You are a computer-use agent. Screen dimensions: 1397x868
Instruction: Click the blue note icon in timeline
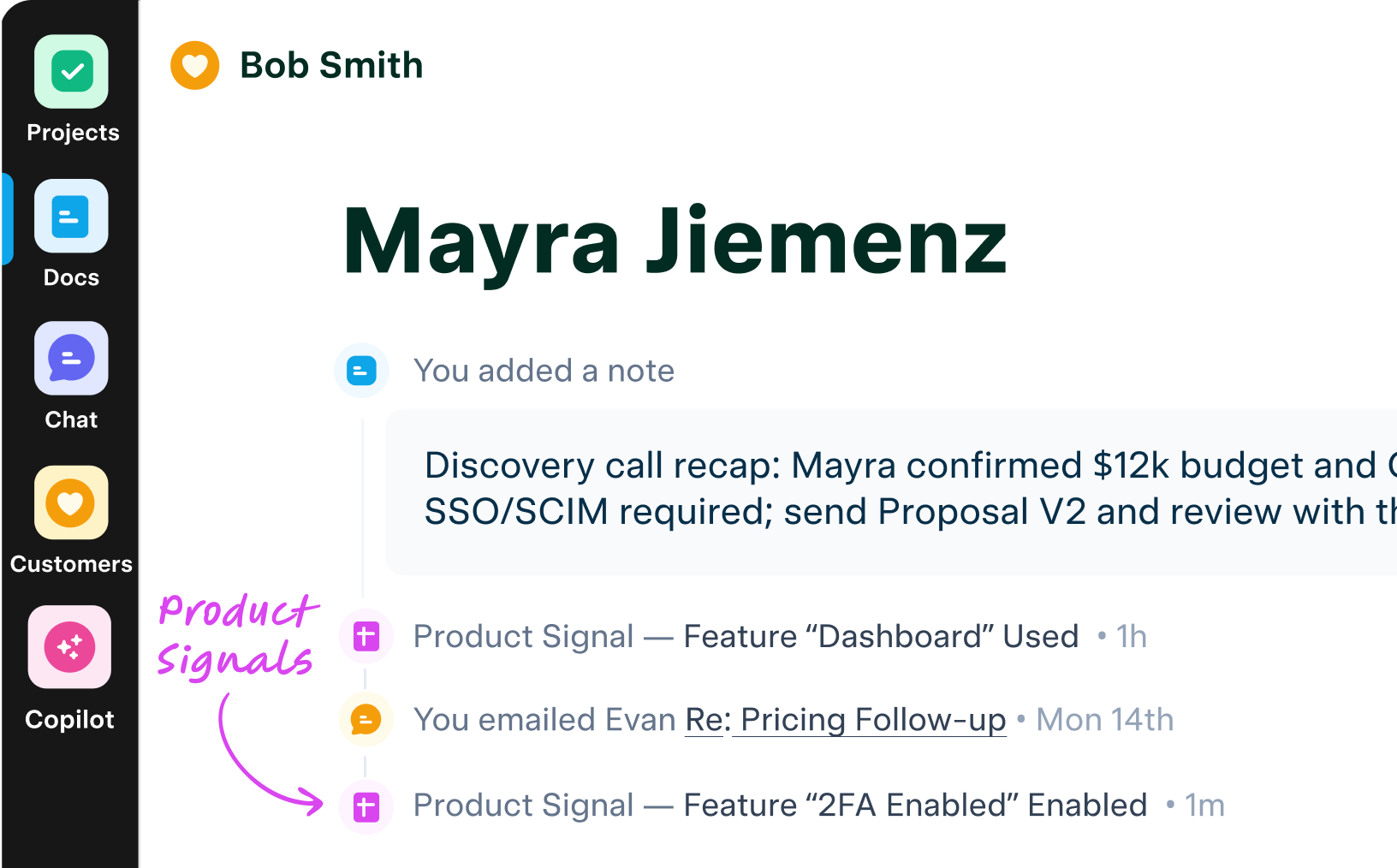361,371
